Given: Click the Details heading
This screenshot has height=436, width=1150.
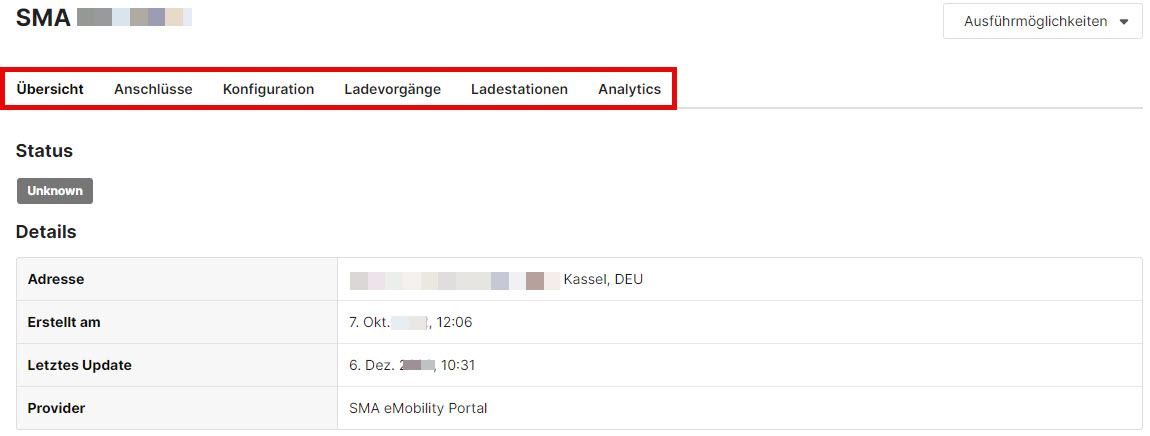Looking at the screenshot, I should tap(46, 232).
